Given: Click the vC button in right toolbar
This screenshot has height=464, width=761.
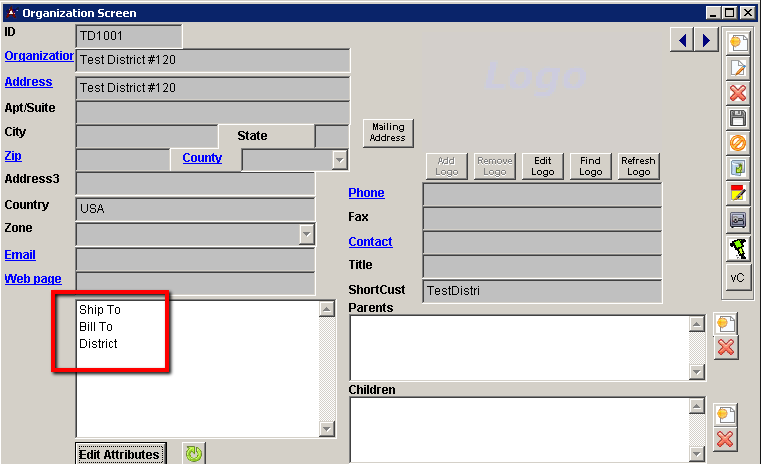Looking at the screenshot, I should (738, 278).
